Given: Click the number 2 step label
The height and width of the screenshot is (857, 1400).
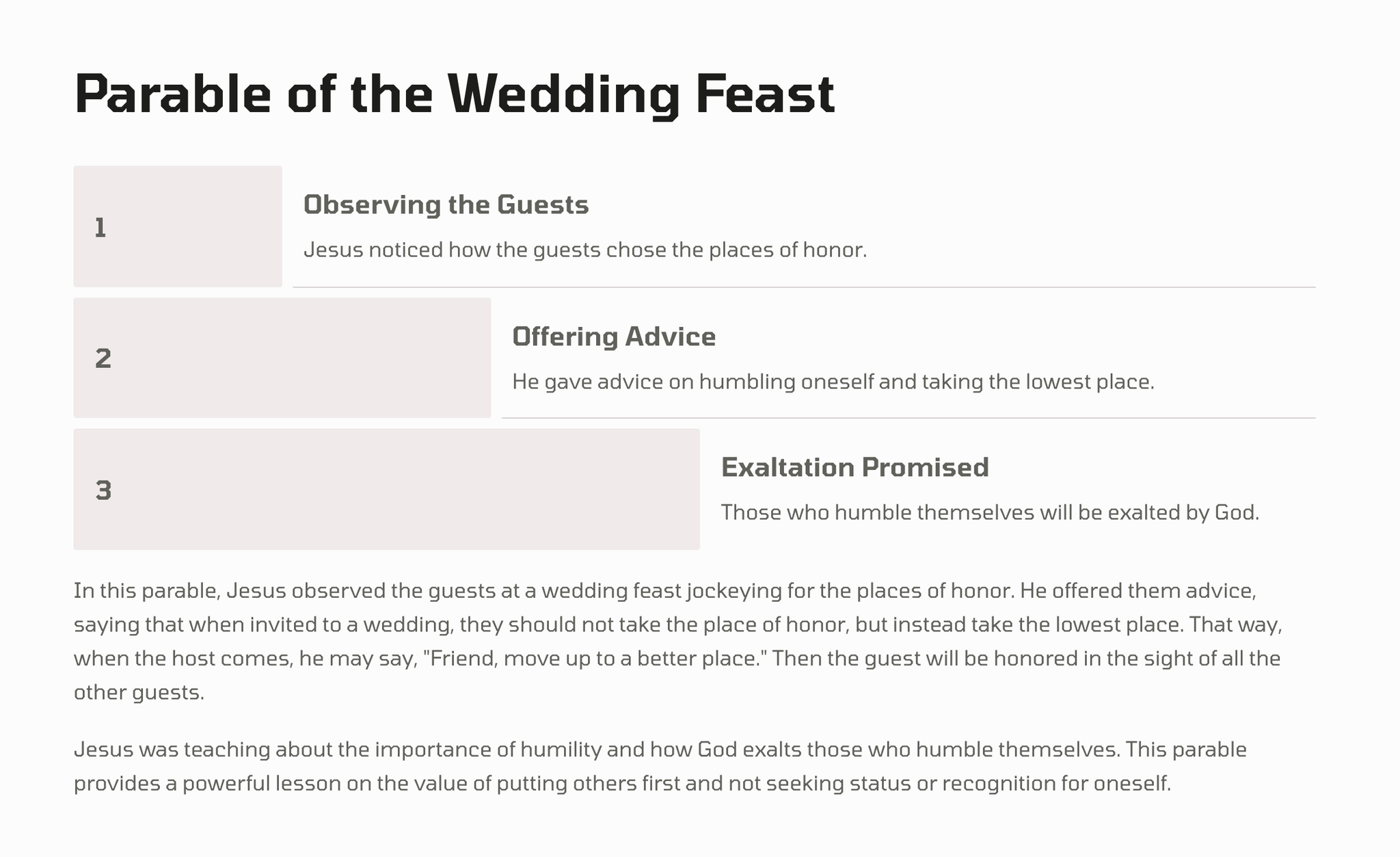Looking at the screenshot, I should click(103, 358).
